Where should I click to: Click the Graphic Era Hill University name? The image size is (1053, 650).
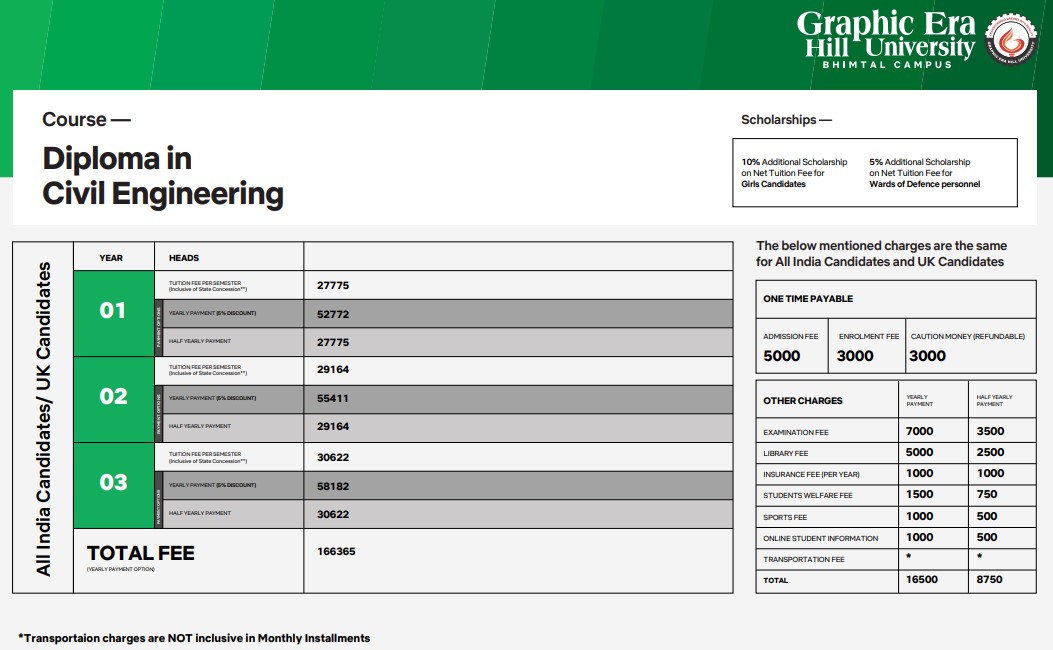point(886,35)
